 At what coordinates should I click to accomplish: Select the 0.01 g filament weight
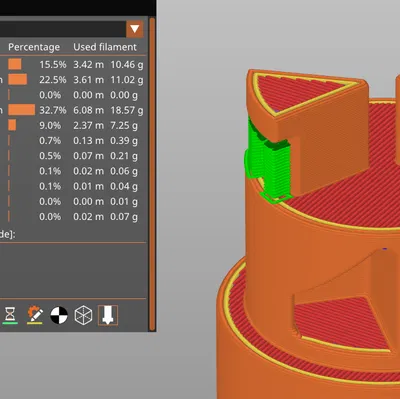coord(124,202)
